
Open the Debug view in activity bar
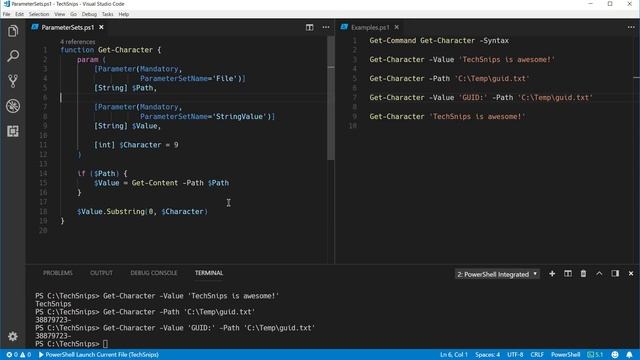(x=13, y=106)
